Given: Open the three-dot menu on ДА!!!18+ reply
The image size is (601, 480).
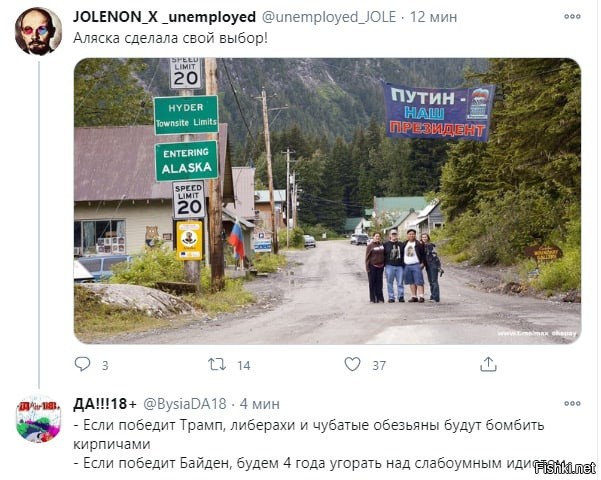Looking at the screenshot, I should [x=572, y=403].
